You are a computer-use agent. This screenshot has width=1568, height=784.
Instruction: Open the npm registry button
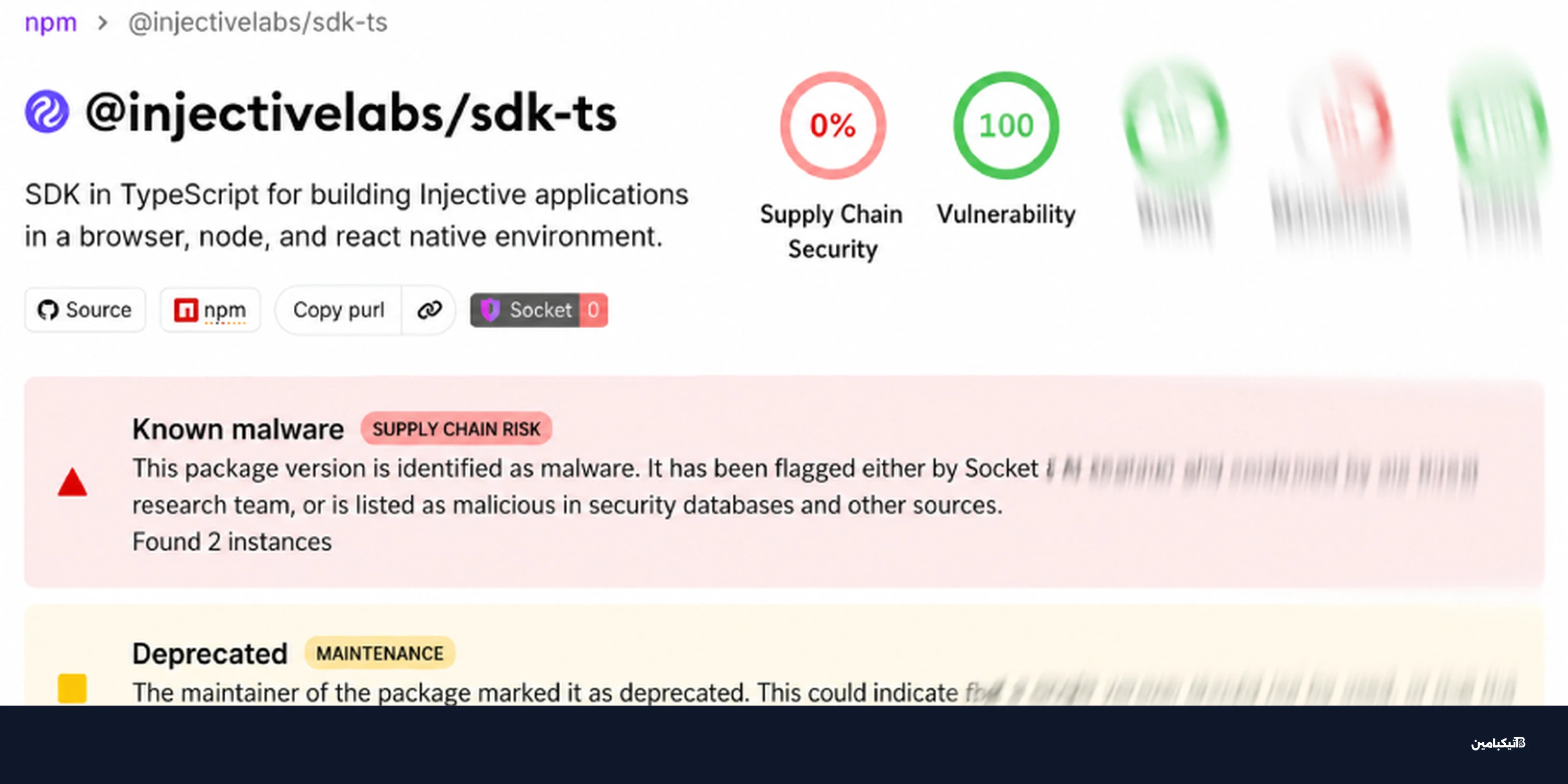211,310
